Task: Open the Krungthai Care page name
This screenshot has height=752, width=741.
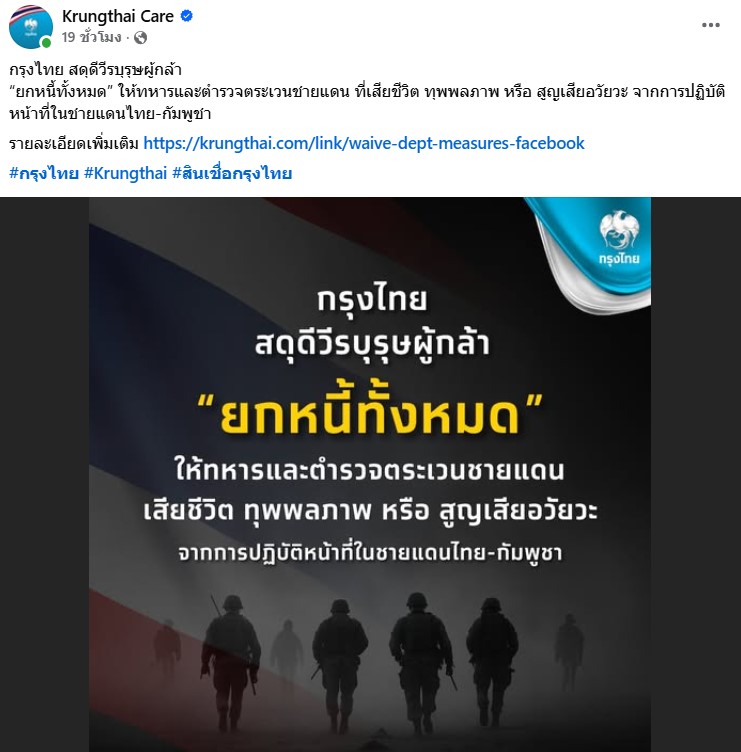Action: point(118,16)
